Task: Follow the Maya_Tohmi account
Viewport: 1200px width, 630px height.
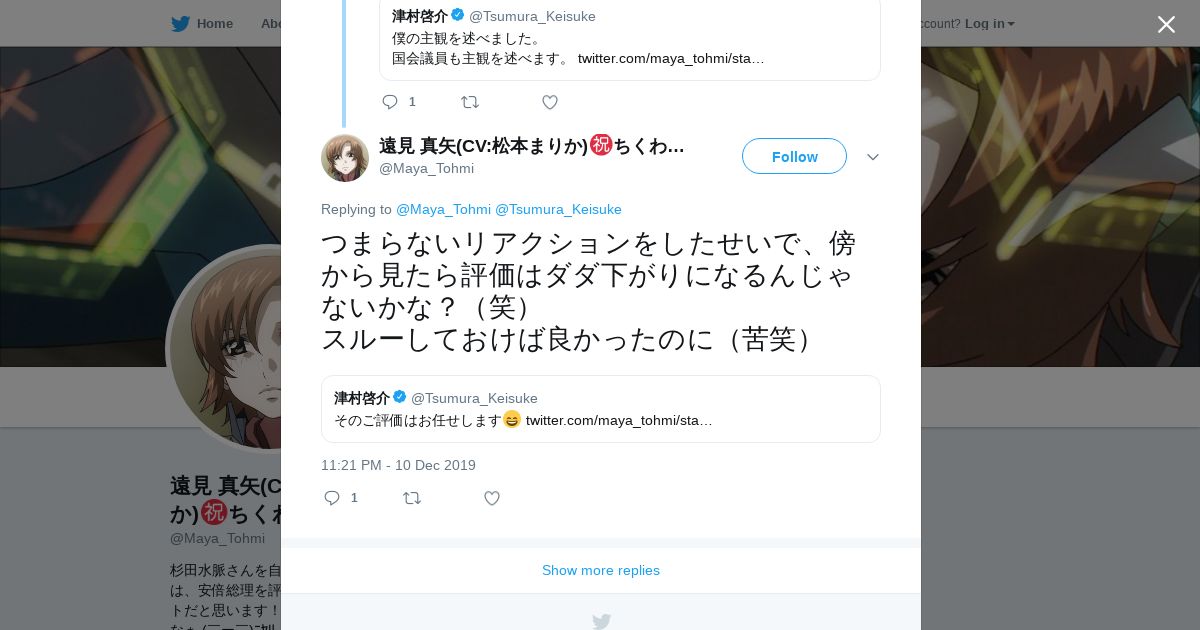Action: 794,156
